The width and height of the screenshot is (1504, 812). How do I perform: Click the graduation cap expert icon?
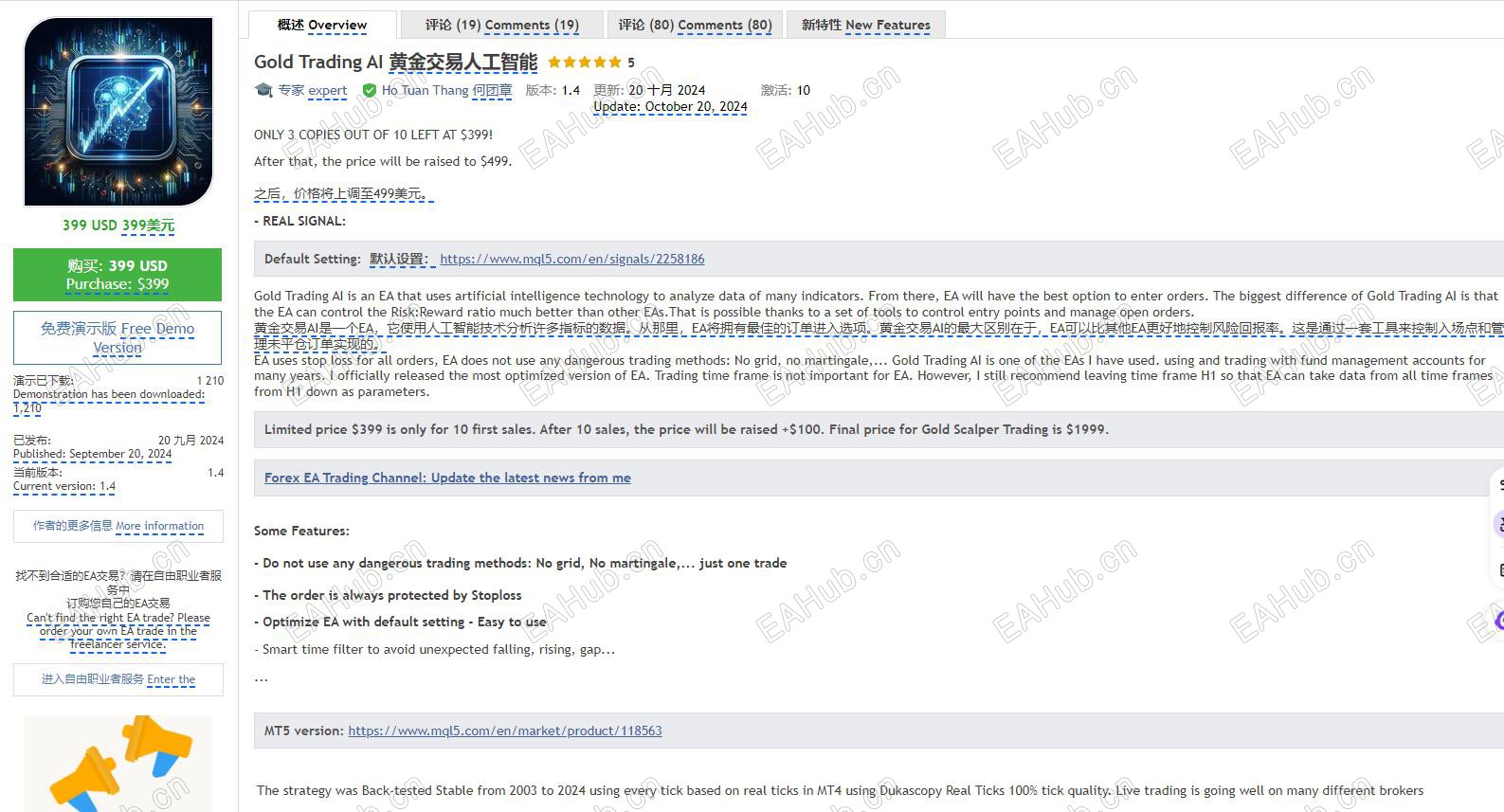click(263, 90)
